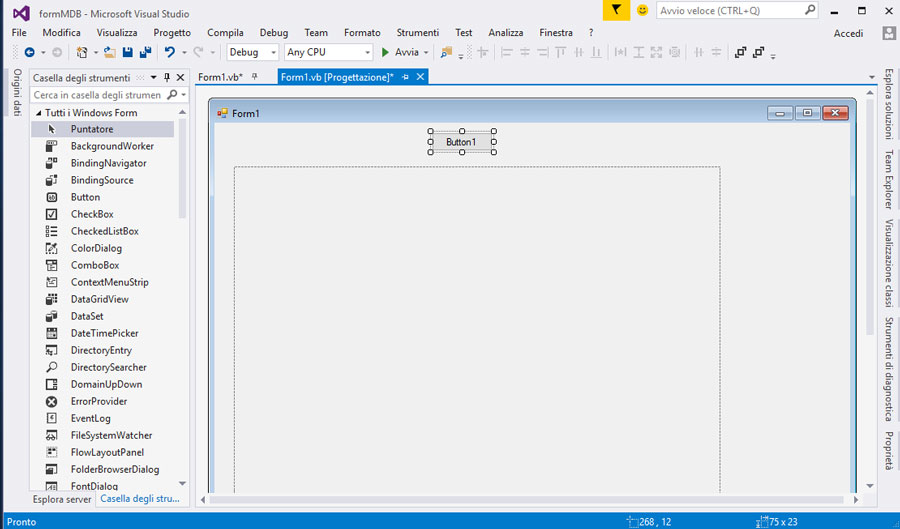
Task: Toggle pin on Form1.vb code tab
Action: pos(255,77)
